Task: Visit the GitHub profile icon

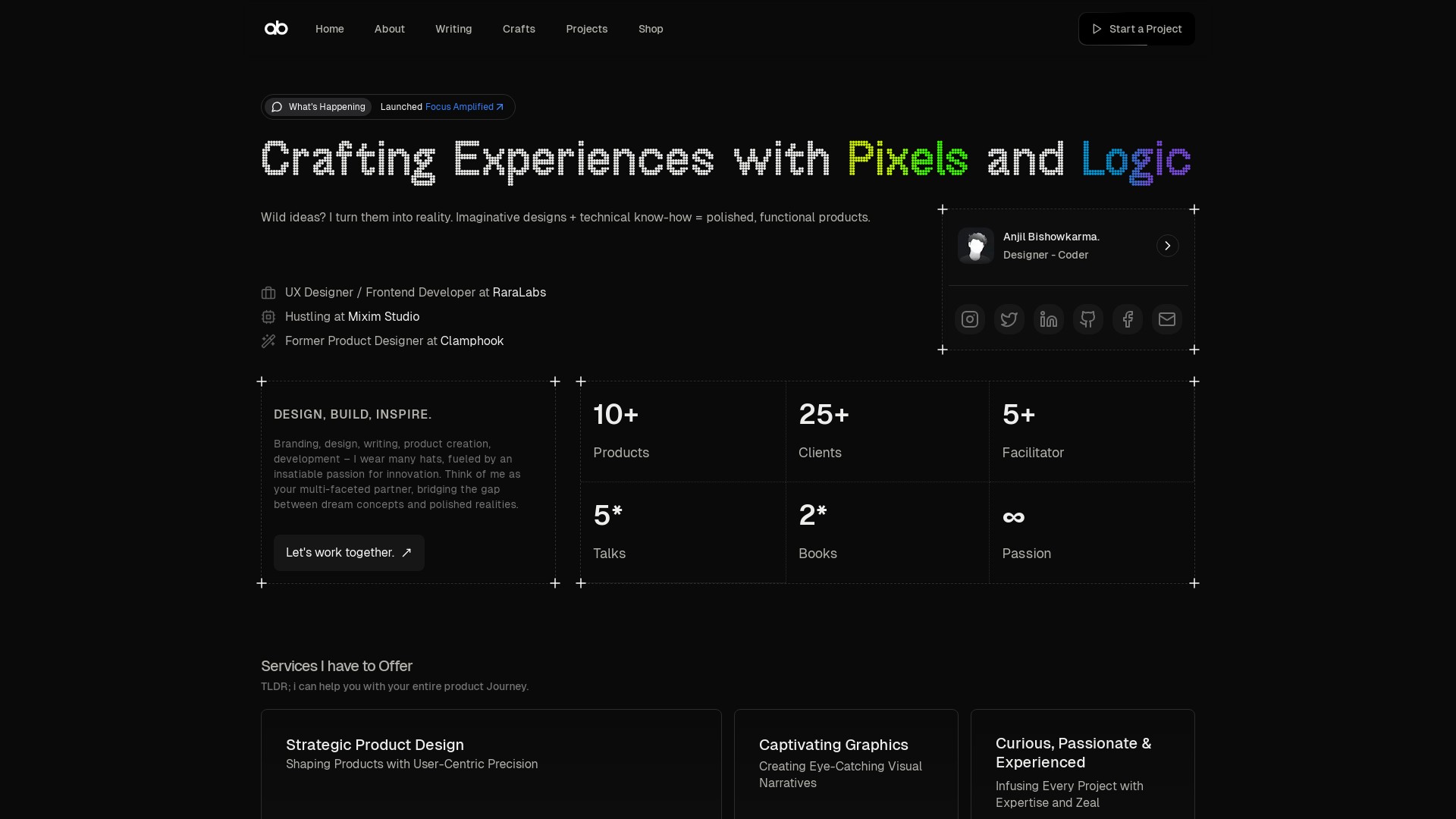Action: tap(1087, 319)
